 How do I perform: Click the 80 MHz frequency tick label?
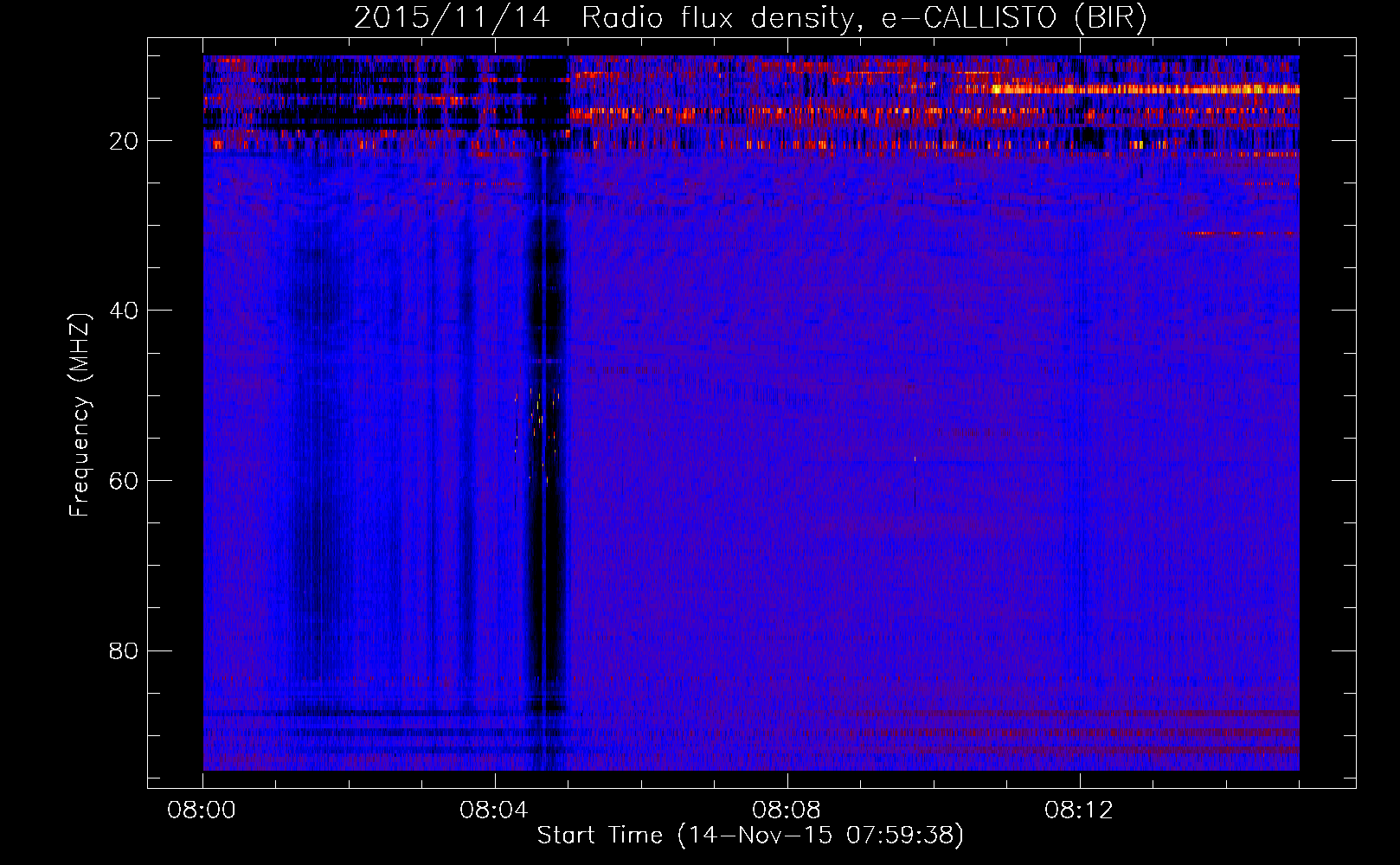125,650
